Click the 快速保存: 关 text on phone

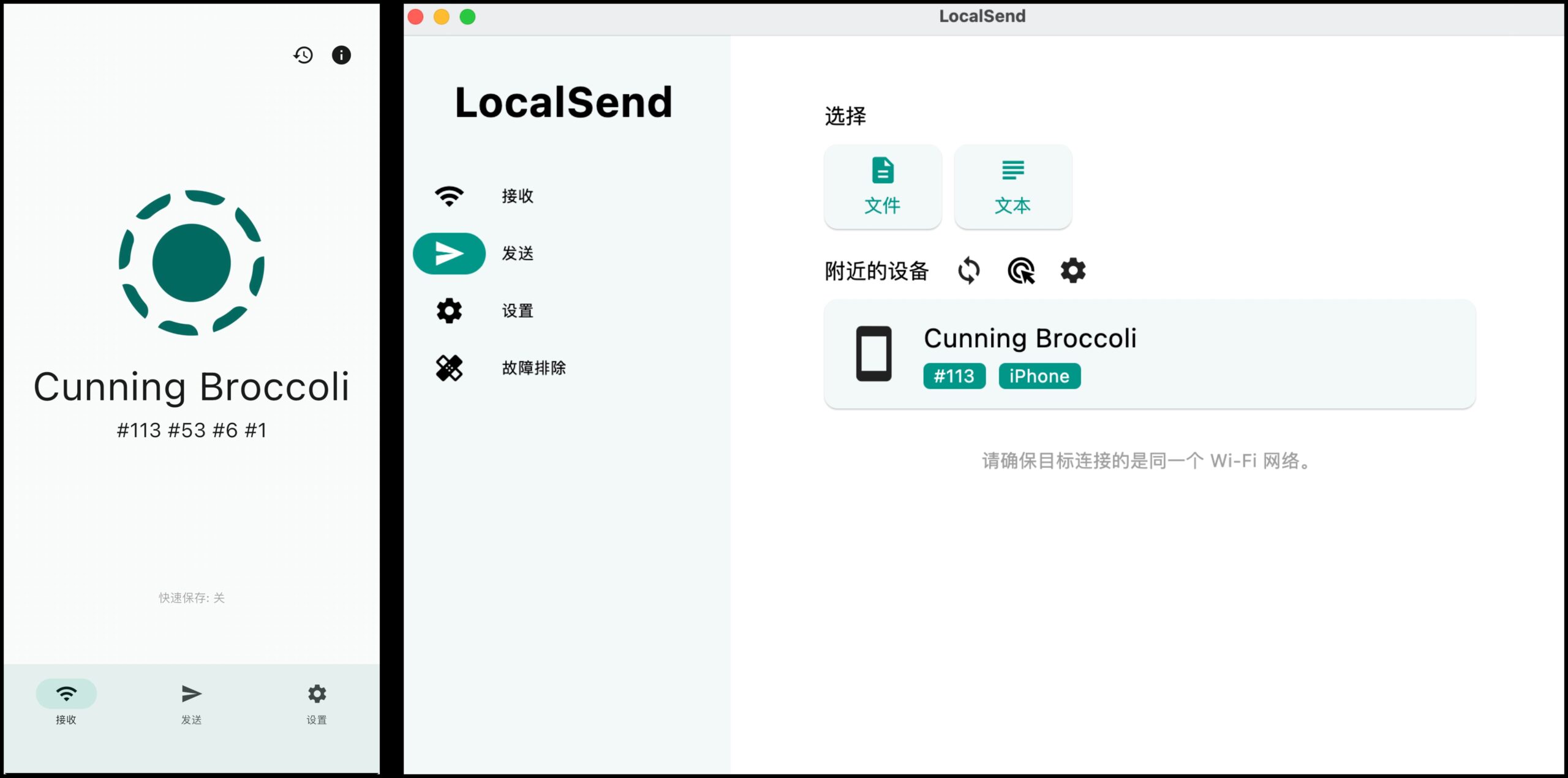[192, 597]
